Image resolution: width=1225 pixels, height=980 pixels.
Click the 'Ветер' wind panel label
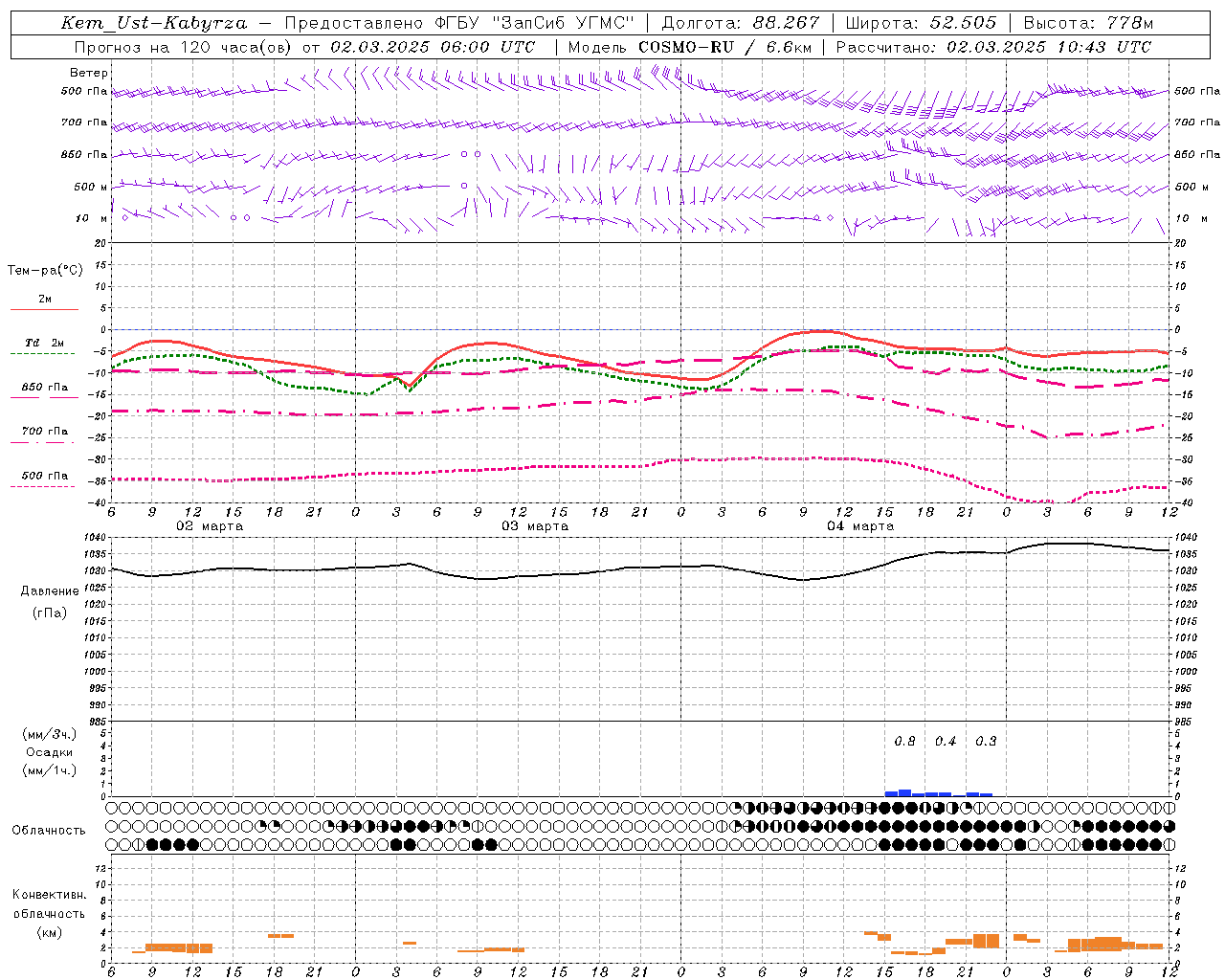coord(89,73)
